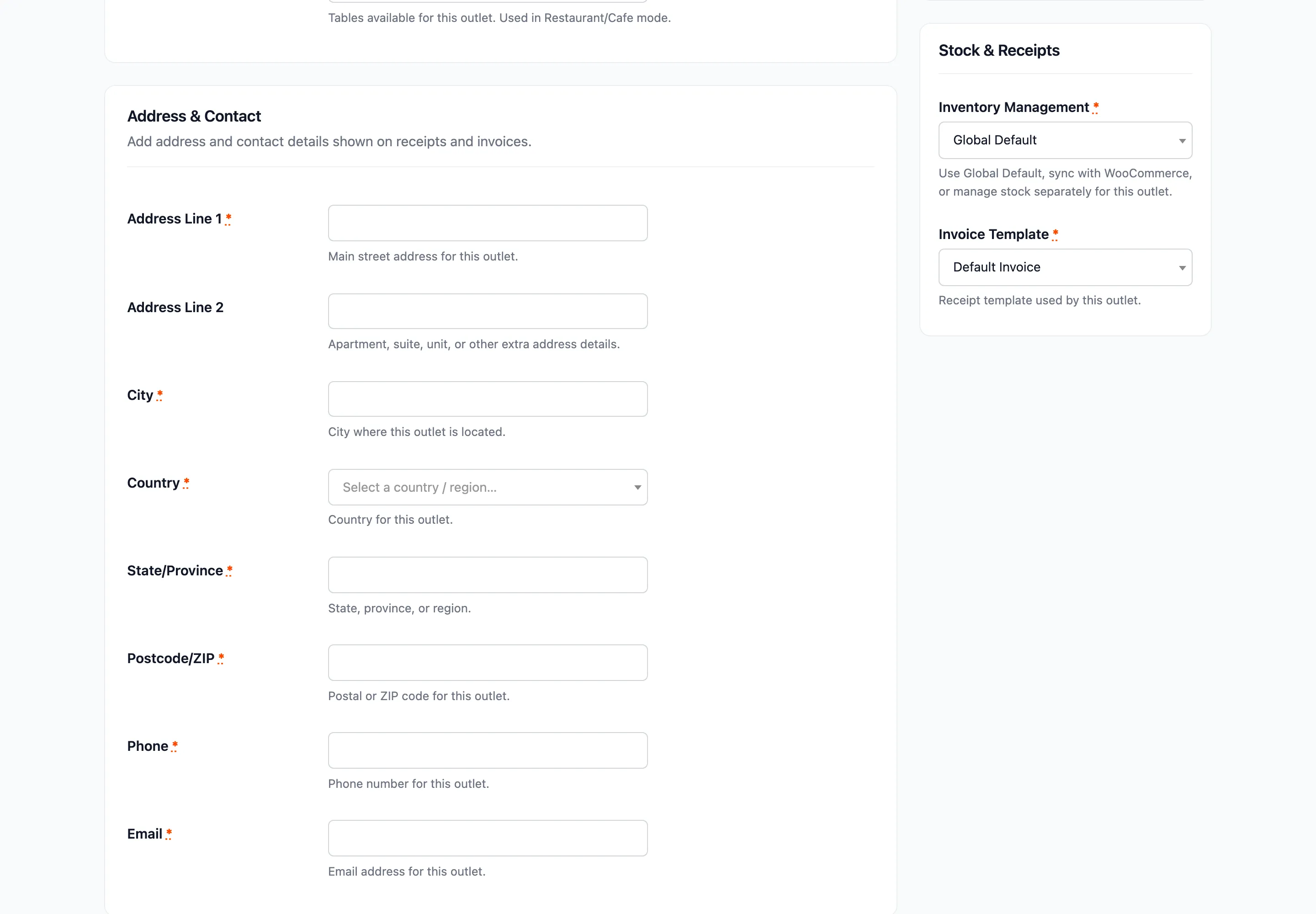Focus the City text field
This screenshot has height=914, width=1316.
[x=488, y=399]
